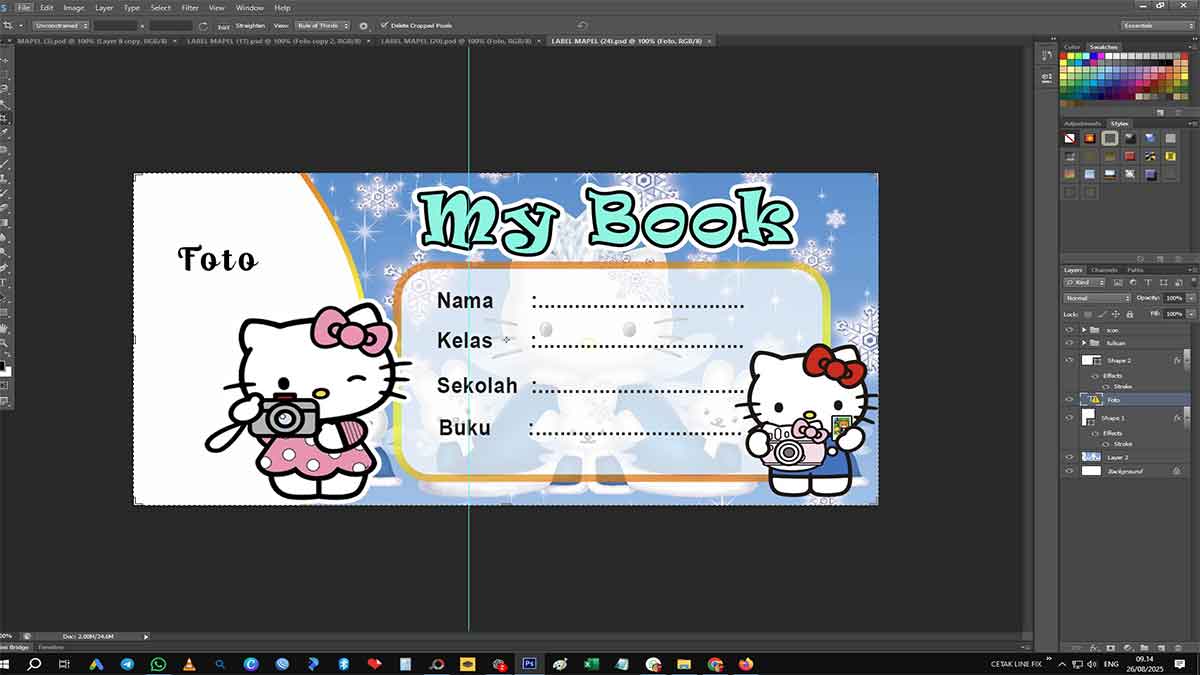Open Windows search on the taskbar
Screen dimensions: 1200x675
[34, 663]
